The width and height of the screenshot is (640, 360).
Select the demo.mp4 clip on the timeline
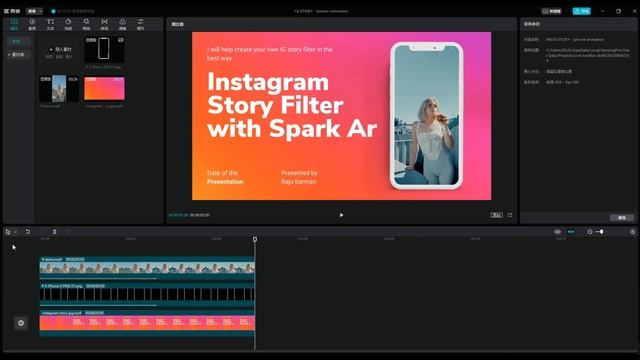click(x=147, y=268)
